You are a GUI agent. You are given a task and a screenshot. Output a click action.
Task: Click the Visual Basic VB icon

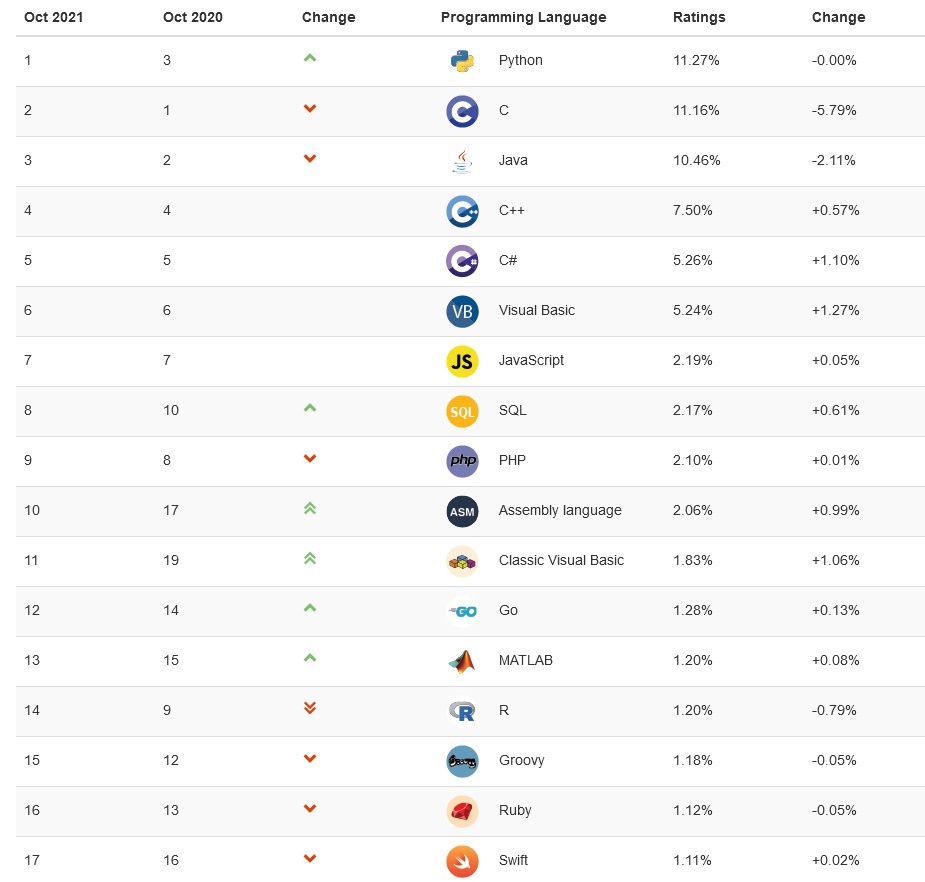[462, 312]
